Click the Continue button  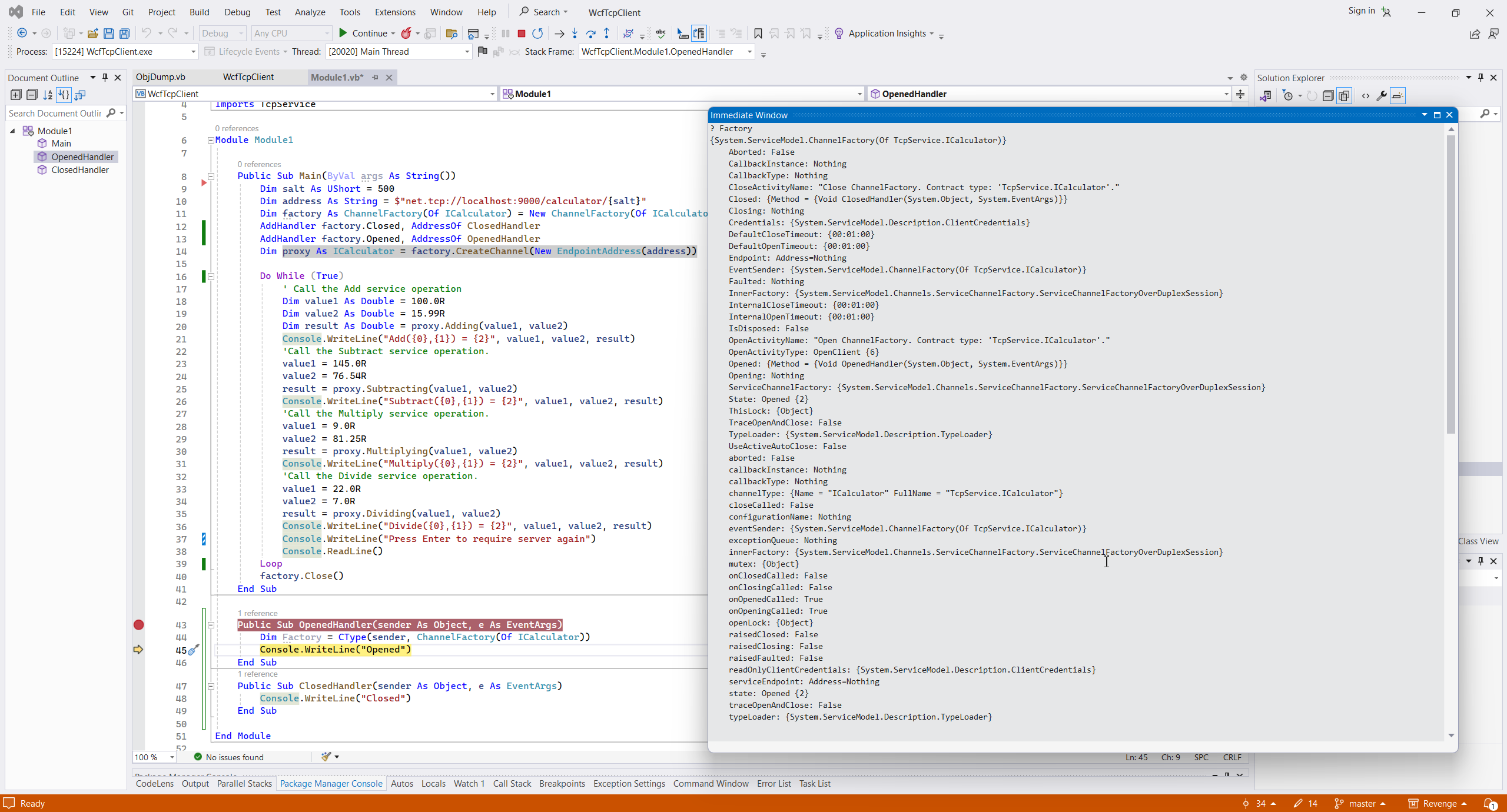[x=364, y=34]
